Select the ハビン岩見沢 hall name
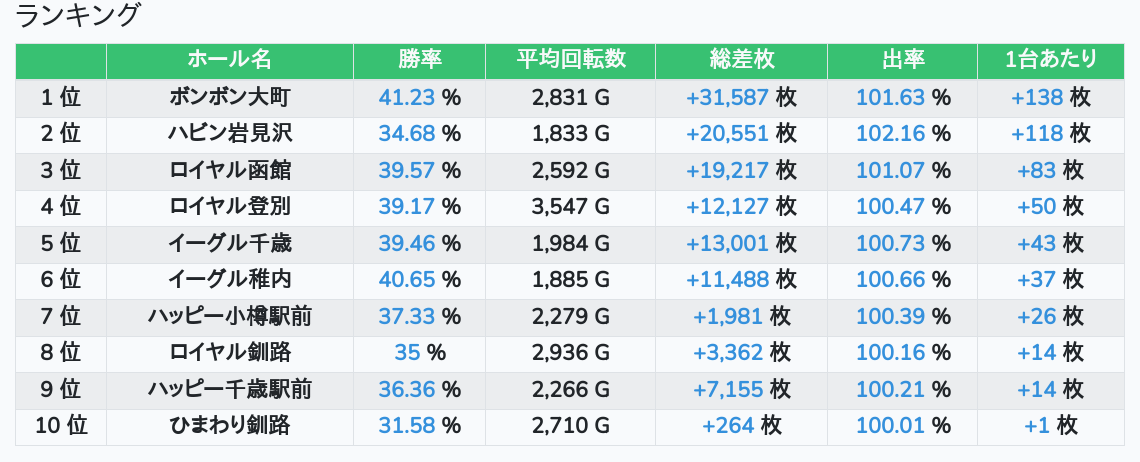 tap(230, 134)
